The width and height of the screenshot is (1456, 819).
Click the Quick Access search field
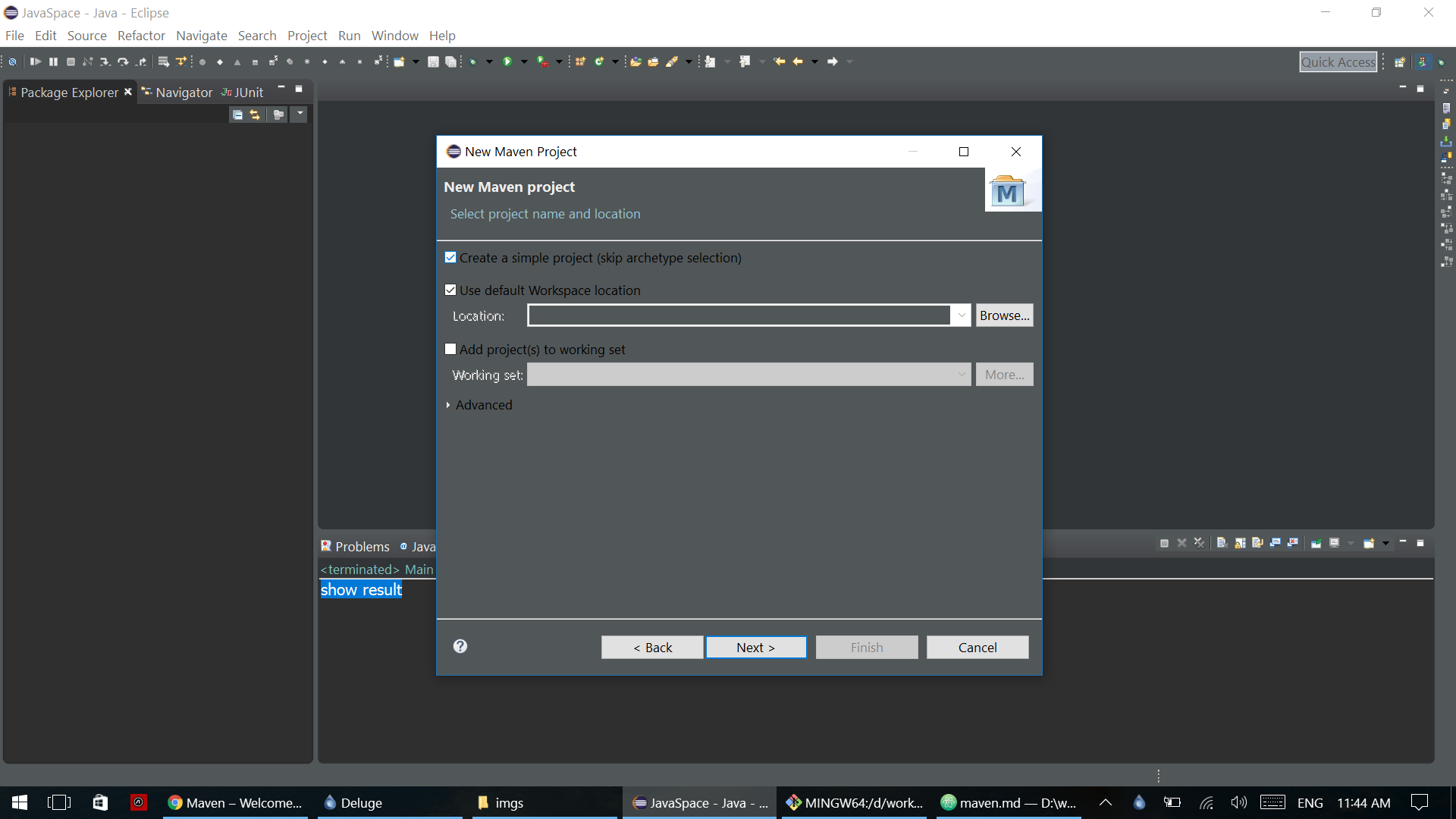pyautogui.click(x=1338, y=62)
